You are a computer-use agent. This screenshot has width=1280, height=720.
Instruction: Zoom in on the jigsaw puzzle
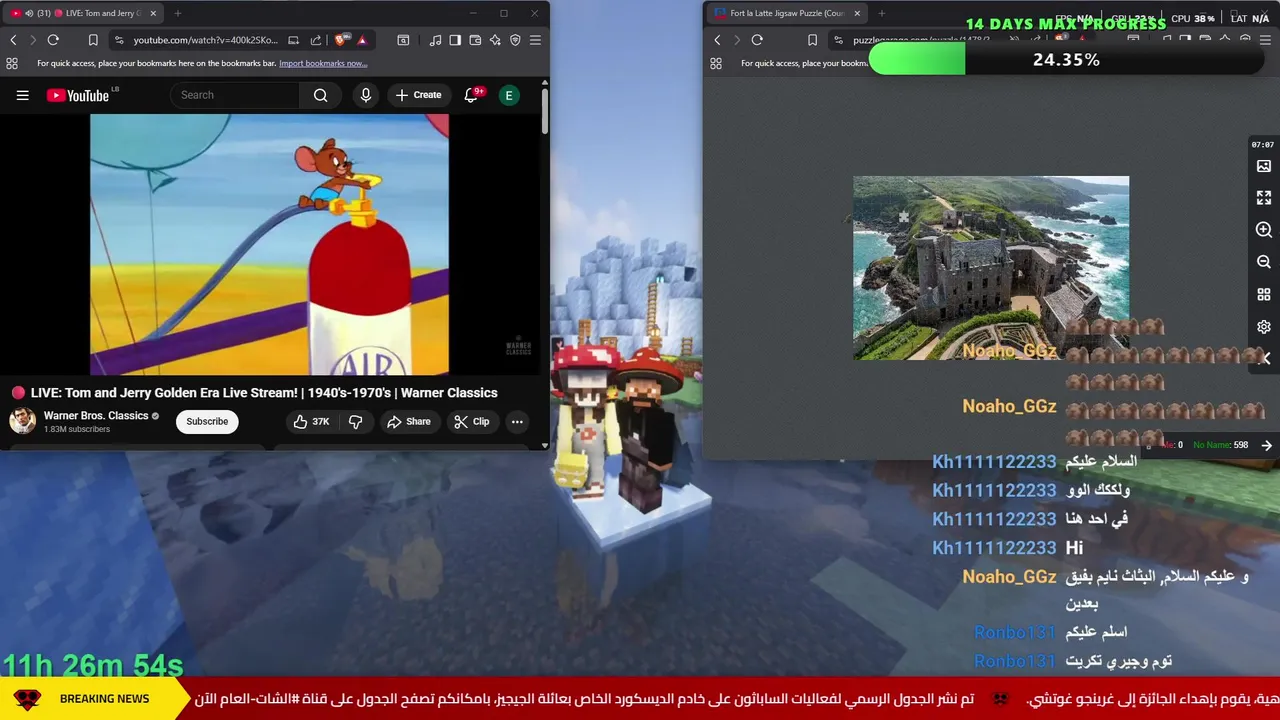tap(1264, 230)
